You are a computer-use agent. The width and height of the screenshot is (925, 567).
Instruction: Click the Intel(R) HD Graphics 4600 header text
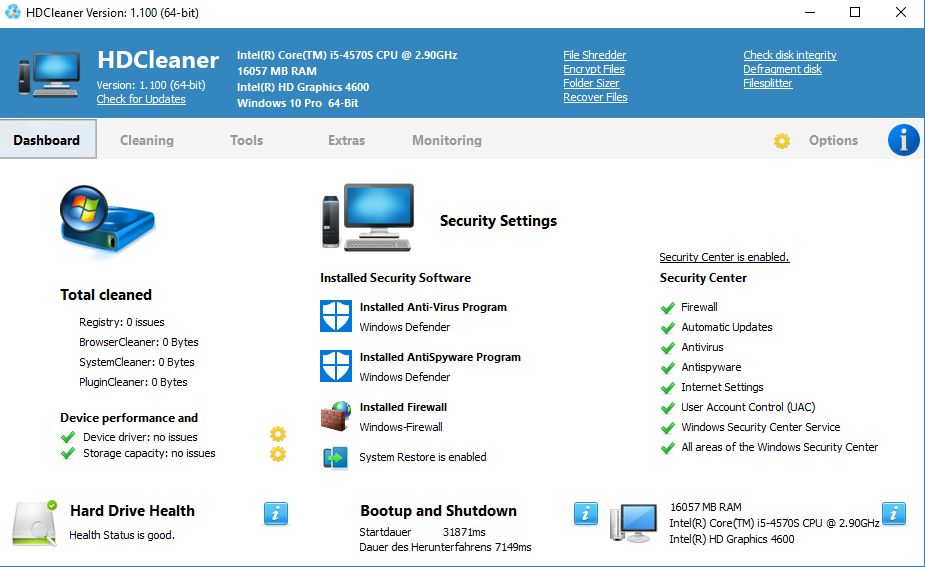pos(303,87)
